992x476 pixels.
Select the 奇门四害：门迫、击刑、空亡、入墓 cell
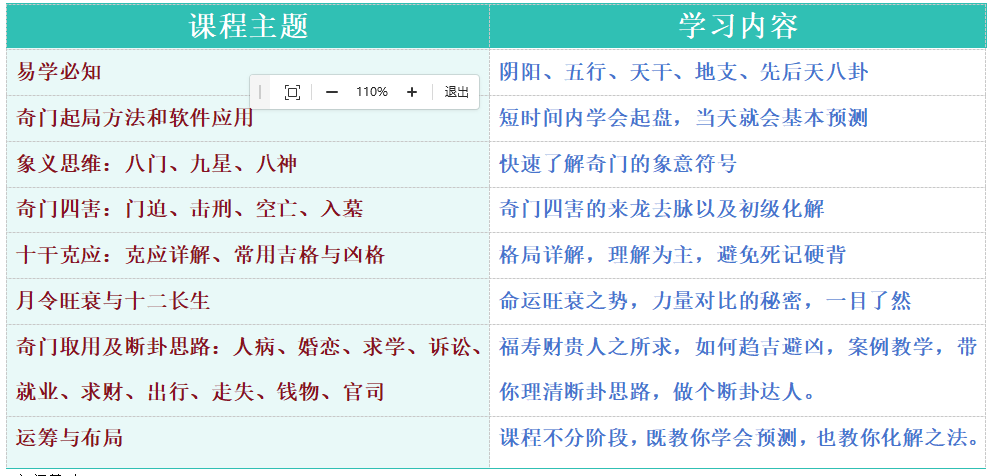190,209
